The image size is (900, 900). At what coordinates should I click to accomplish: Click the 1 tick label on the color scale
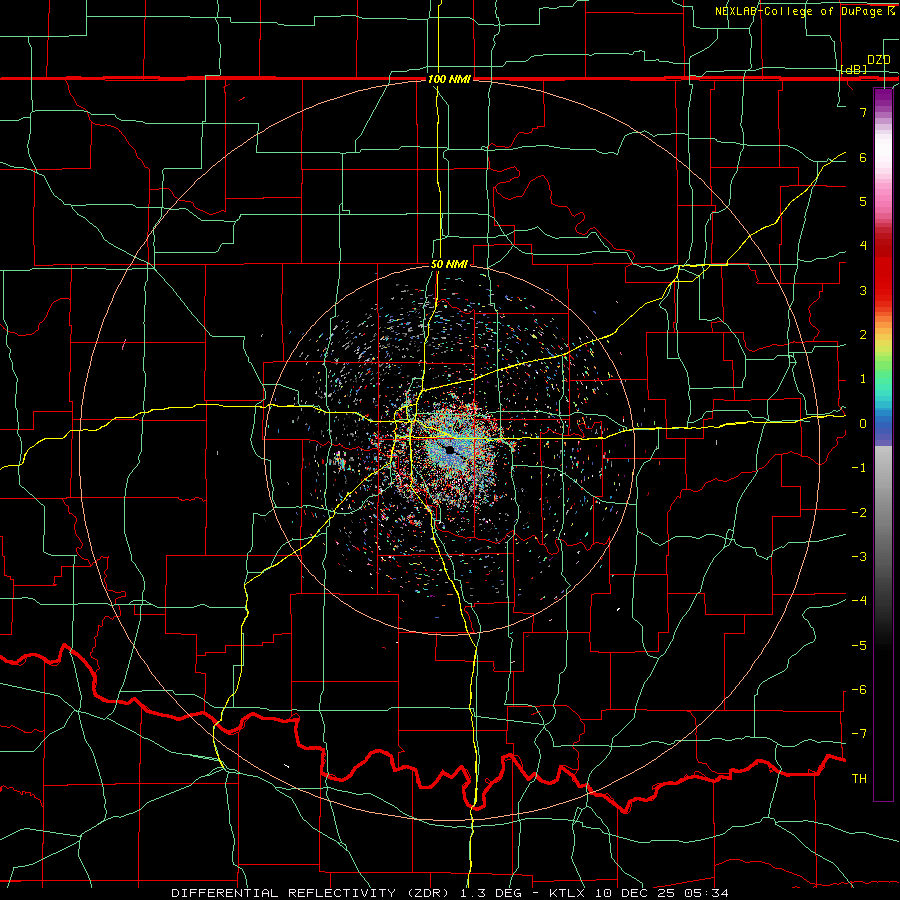(x=863, y=379)
